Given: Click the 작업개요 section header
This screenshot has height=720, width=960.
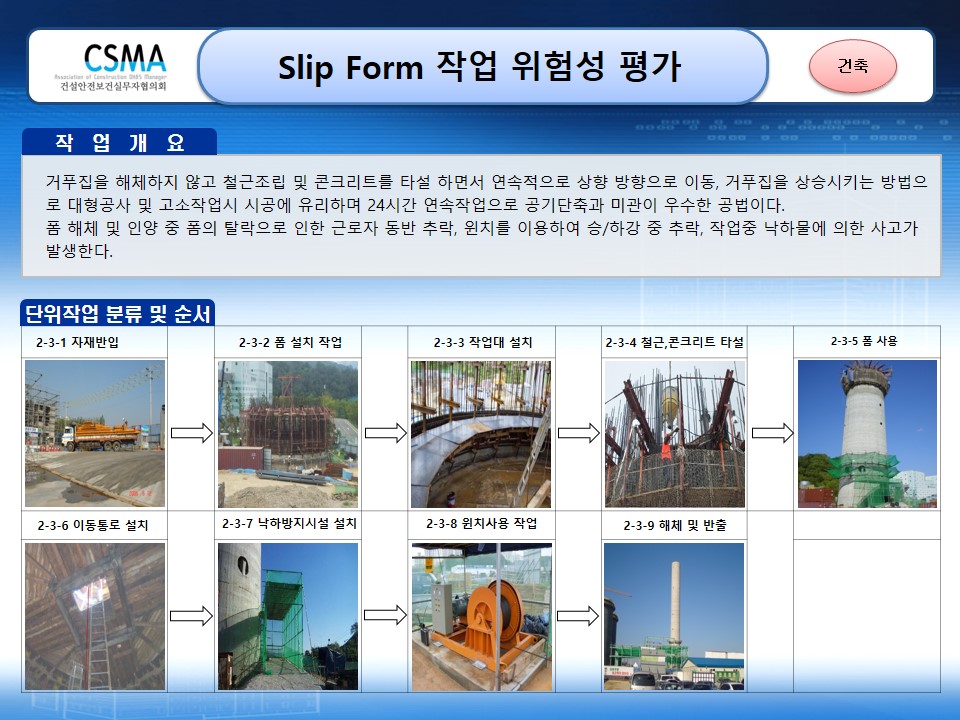Looking at the screenshot, I should click(x=119, y=142).
